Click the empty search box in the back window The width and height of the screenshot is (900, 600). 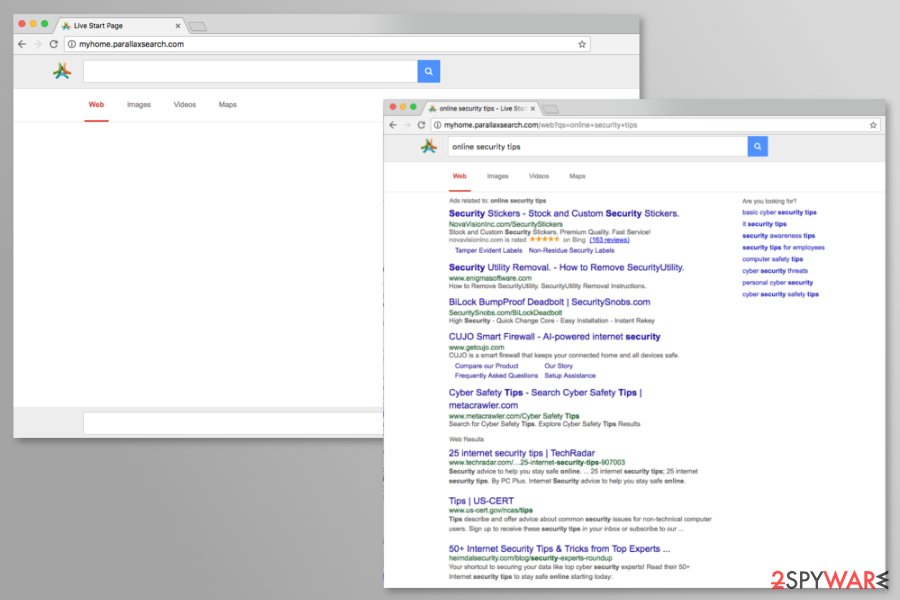pyautogui.click(x=251, y=71)
